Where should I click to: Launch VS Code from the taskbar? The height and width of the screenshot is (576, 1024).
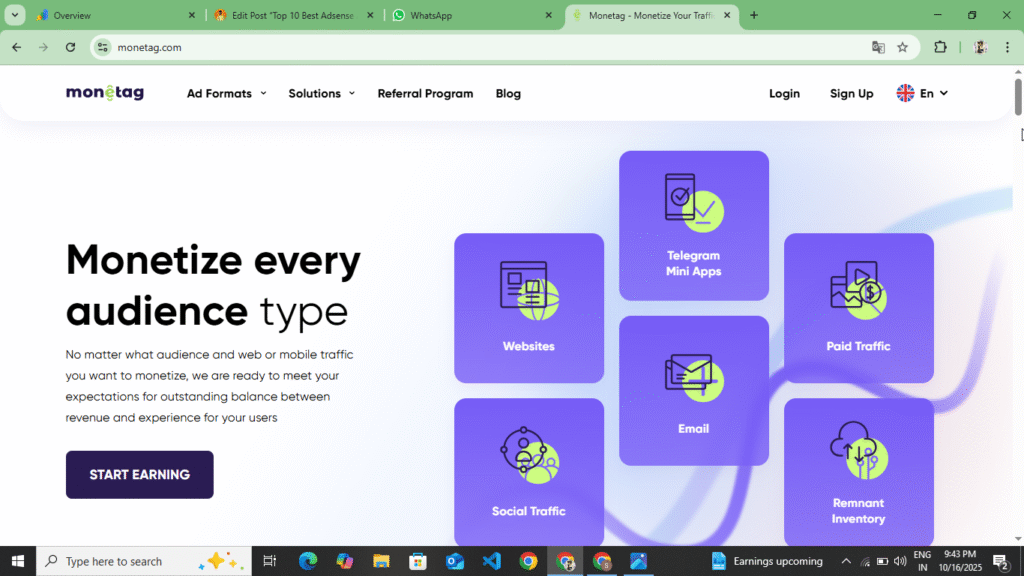click(x=491, y=561)
